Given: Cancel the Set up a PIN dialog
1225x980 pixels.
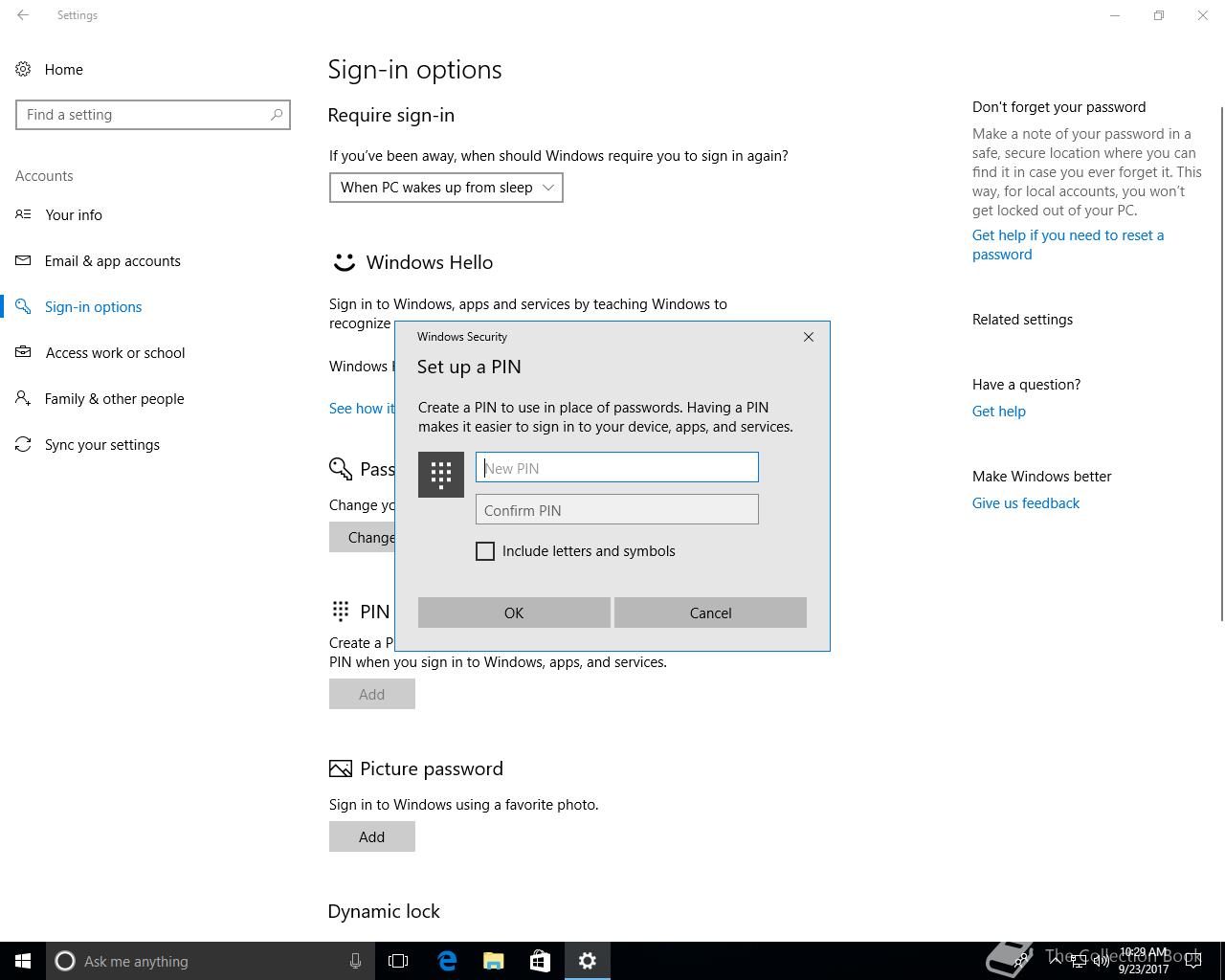Looking at the screenshot, I should [x=711, y=612].
